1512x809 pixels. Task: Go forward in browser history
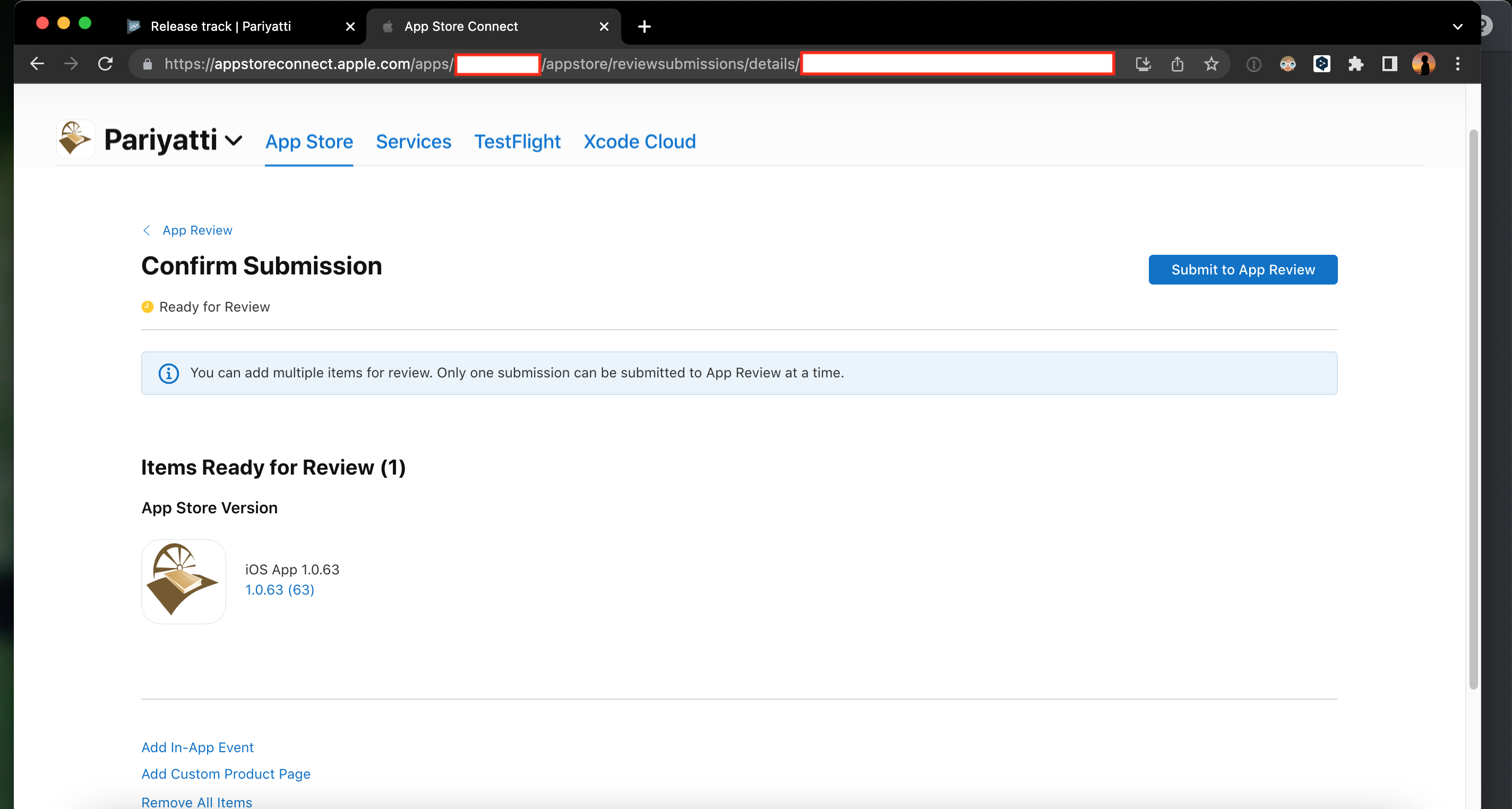(x=71, y=63)
